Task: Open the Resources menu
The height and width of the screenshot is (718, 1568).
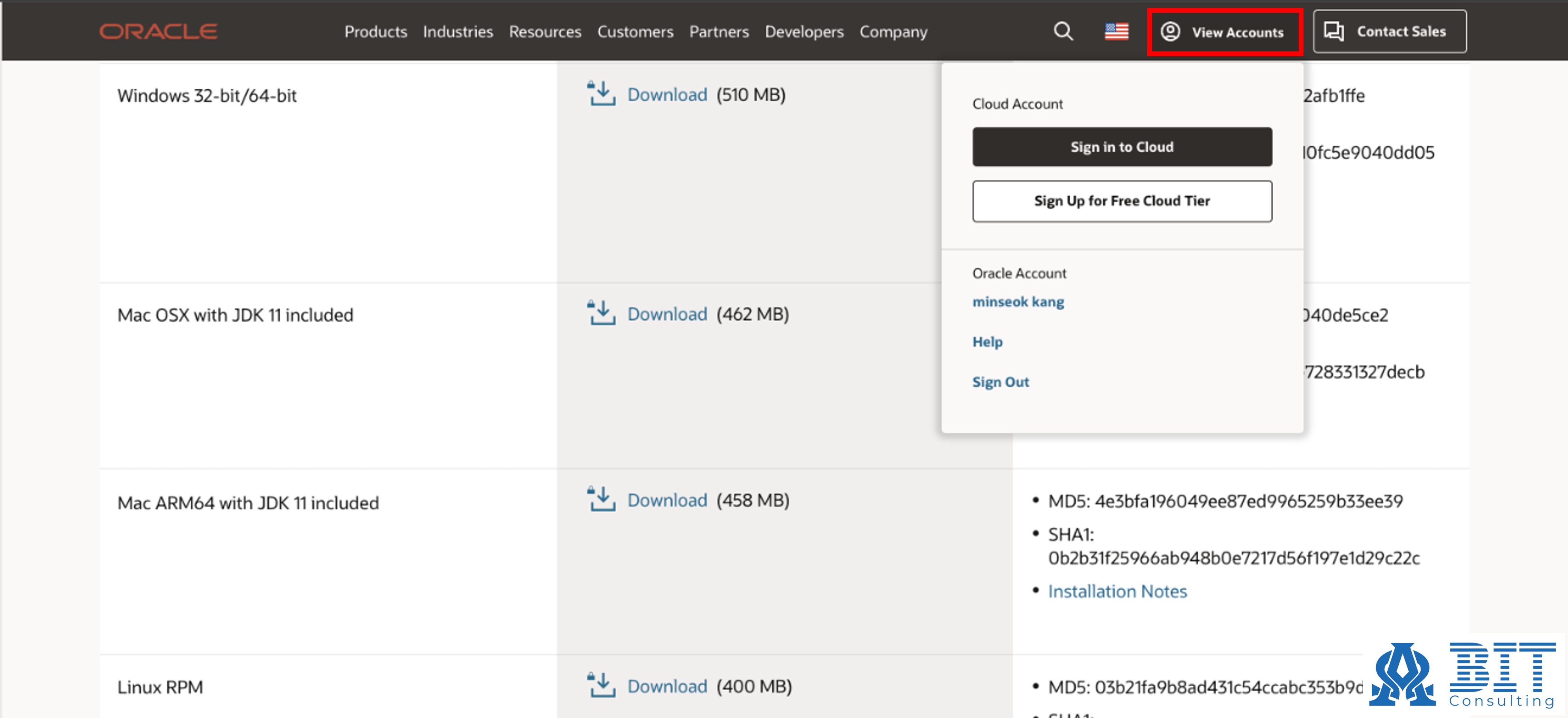Action: (545, 32)
